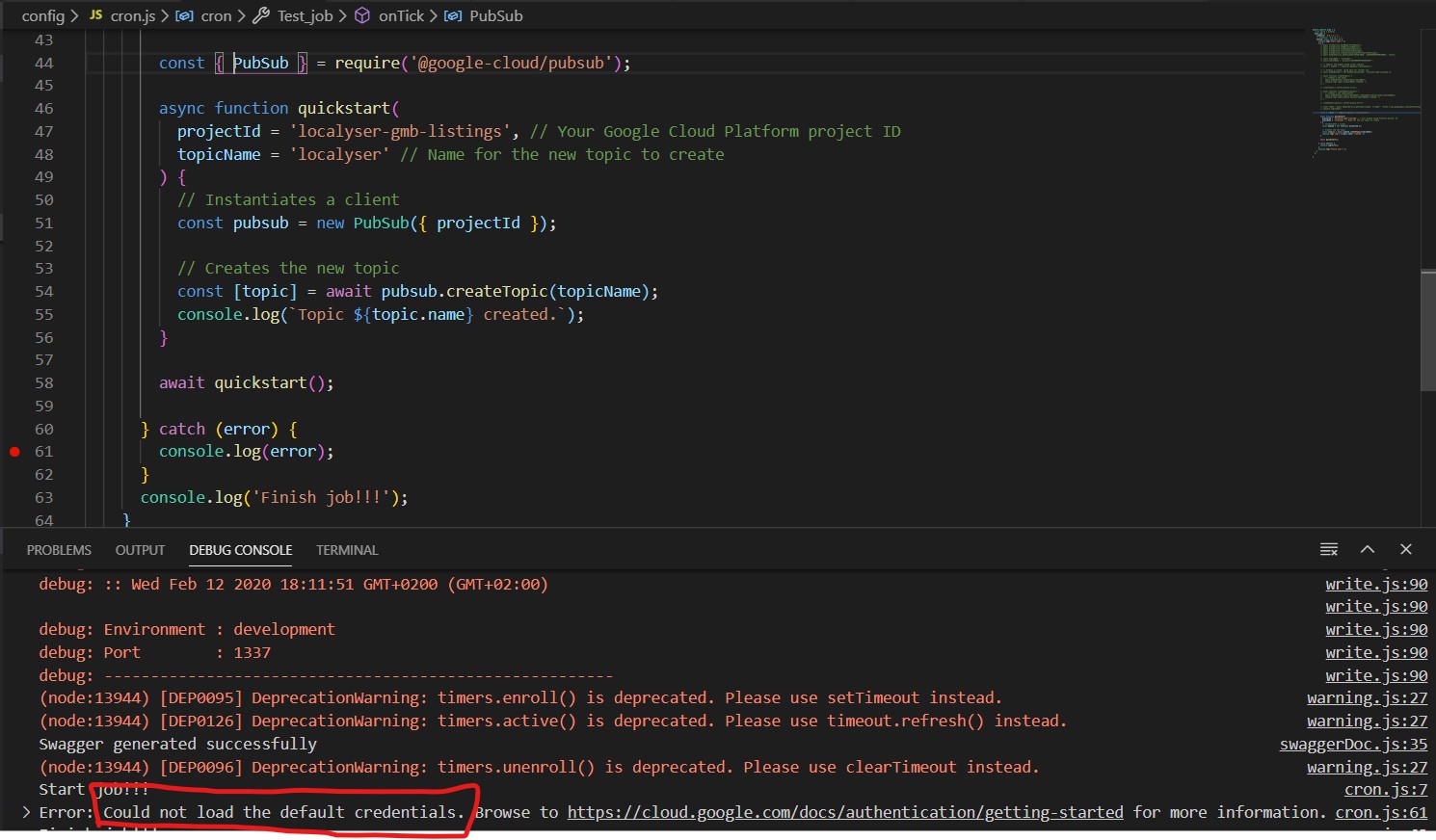The image size is (1436, 840).
Task: Maximize the panel using the chevron icon
Action: click(1368, 549)
